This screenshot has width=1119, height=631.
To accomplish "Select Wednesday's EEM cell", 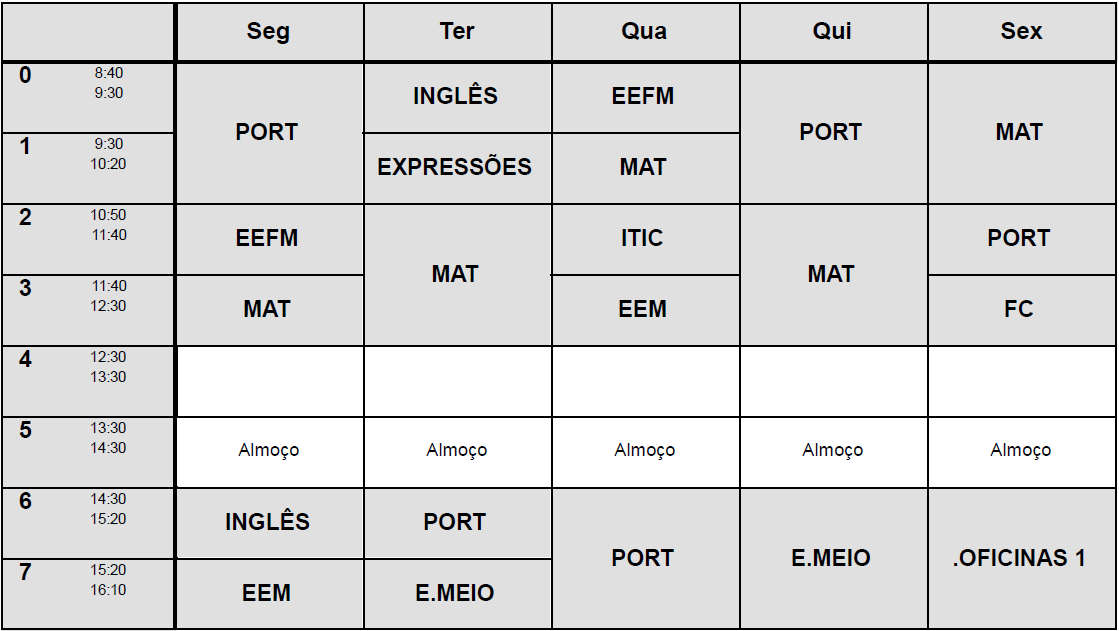I will pyautogui.click(x=643, y=309).
